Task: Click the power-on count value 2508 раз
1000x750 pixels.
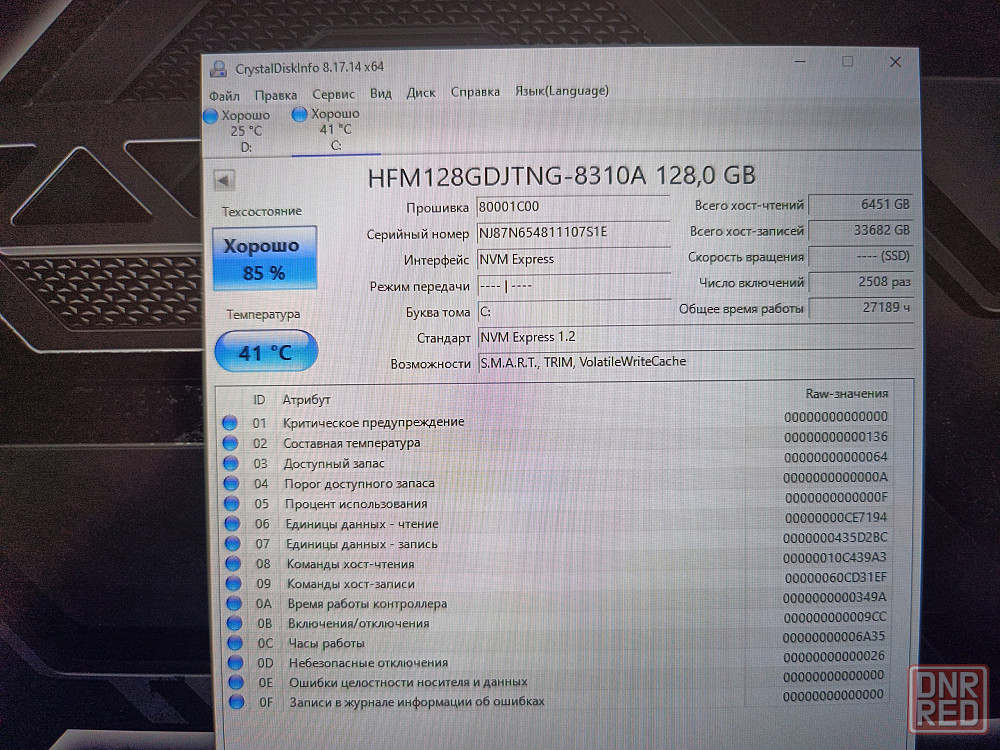Action: coord(860,282)
